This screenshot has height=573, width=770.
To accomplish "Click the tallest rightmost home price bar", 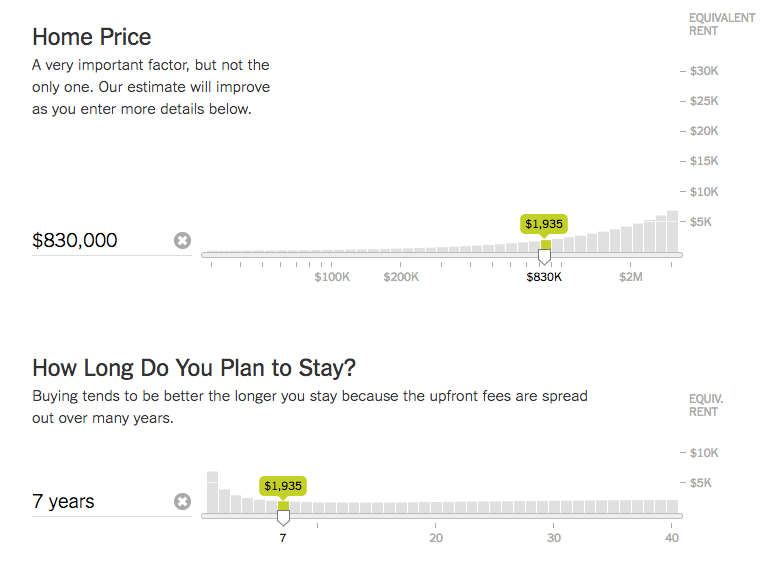I will click(673, 231).
